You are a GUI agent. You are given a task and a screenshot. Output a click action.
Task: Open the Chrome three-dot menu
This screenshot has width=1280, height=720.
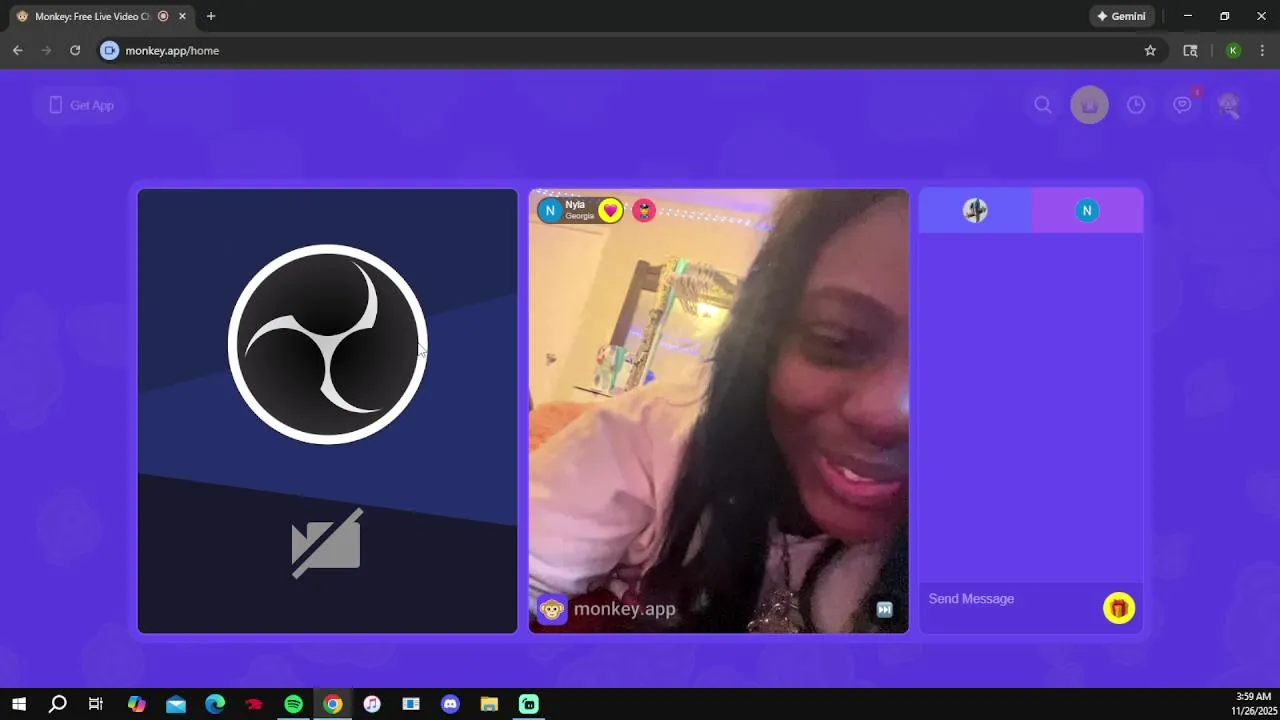point(1262,50)
